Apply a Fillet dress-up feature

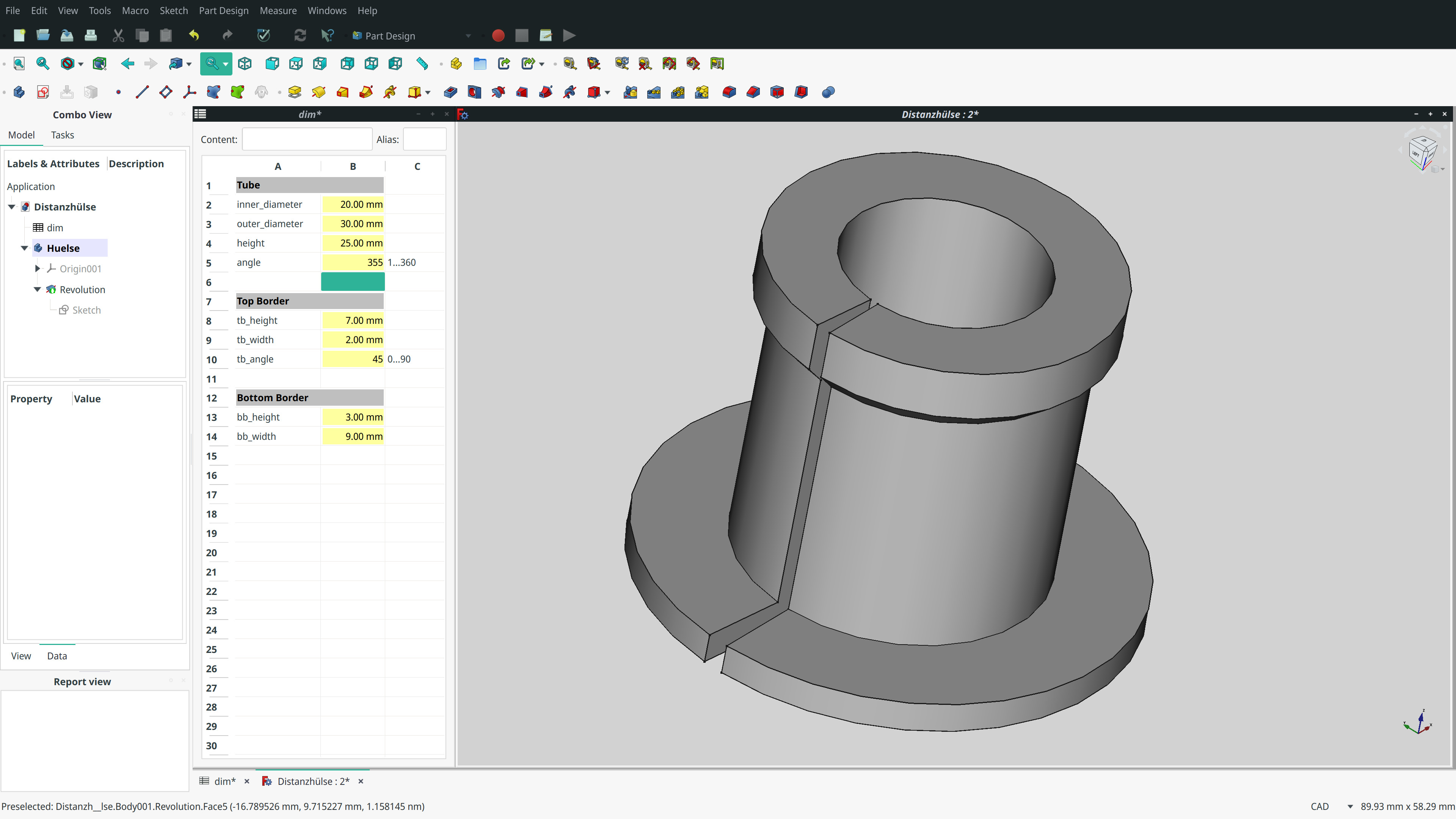728,91
